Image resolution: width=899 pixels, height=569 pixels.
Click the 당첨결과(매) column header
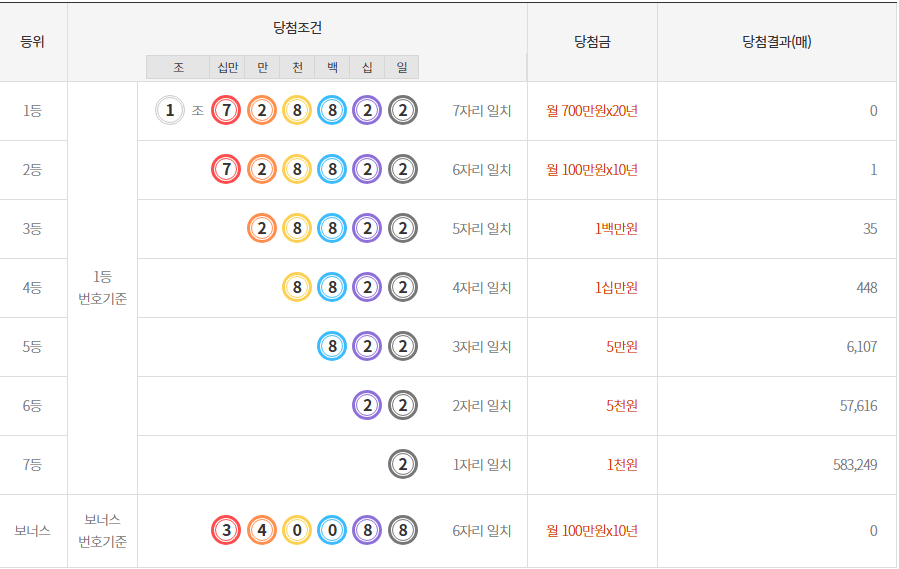point(777,42)
